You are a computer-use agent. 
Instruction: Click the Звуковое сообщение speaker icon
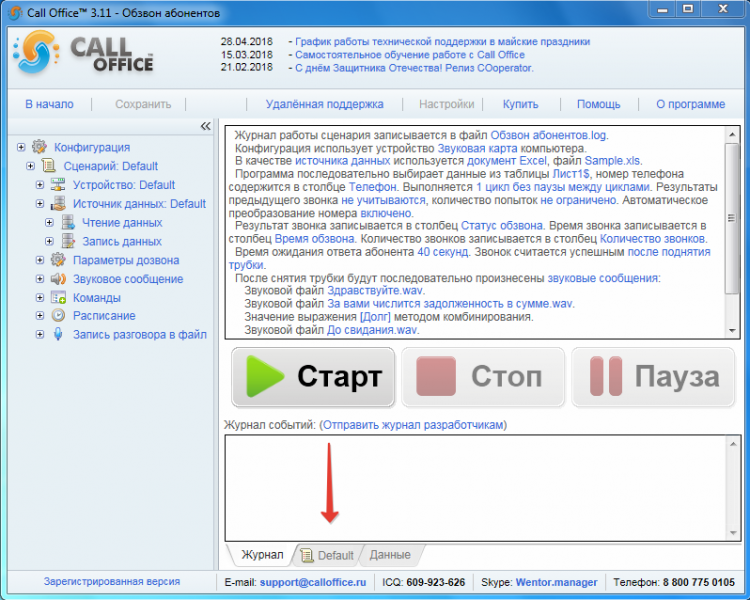(58, 278)
